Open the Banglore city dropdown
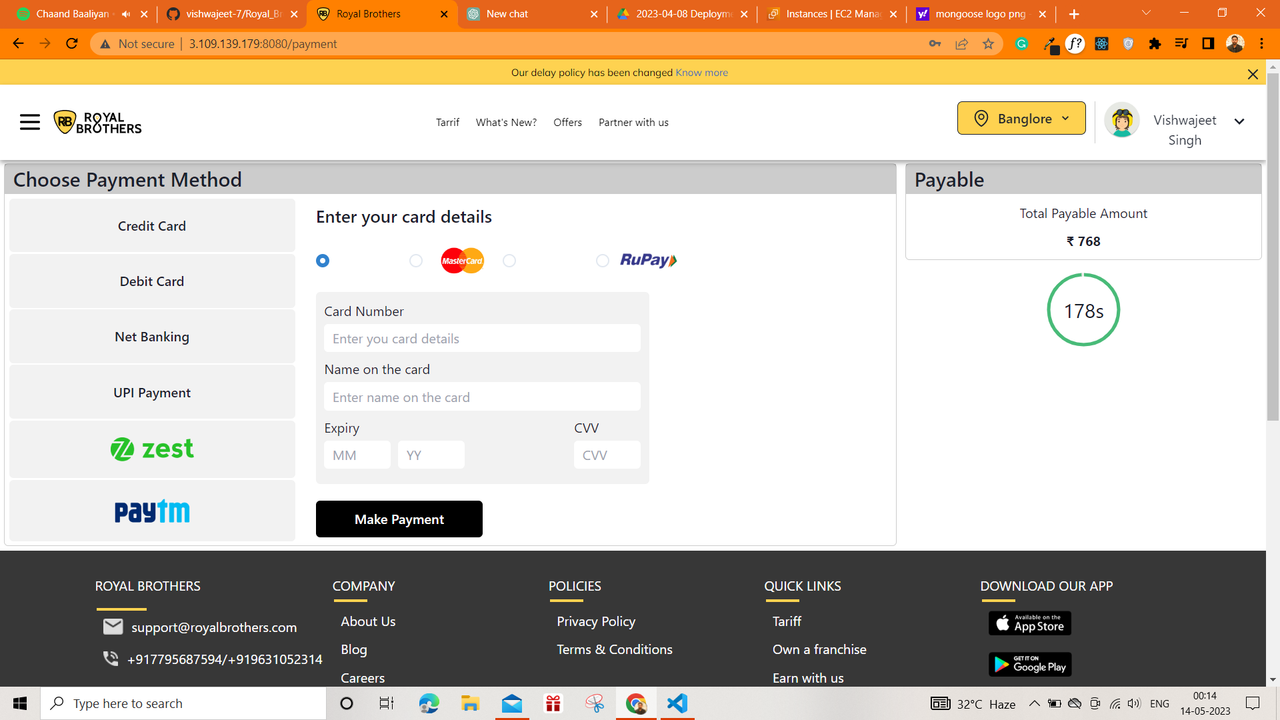Viewport: 1280px width, 720px height. [1021, 118]
